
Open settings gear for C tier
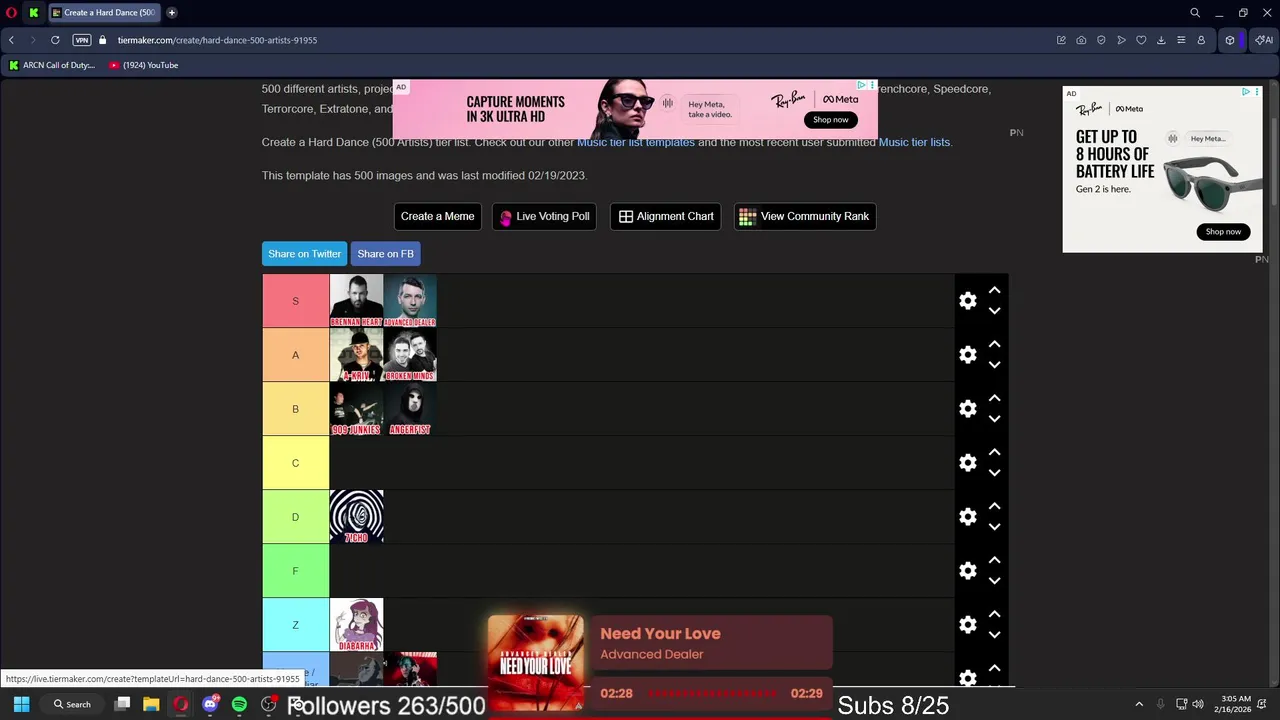click(968, 463)
